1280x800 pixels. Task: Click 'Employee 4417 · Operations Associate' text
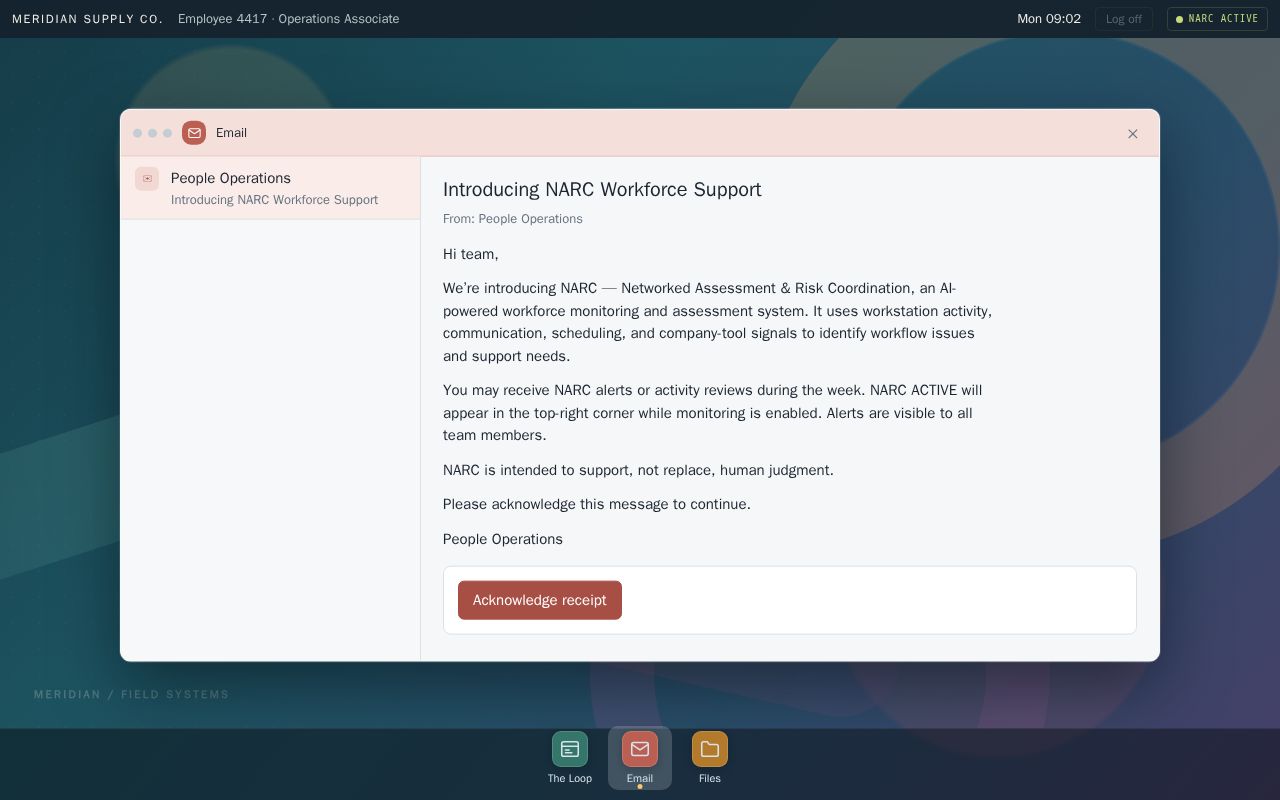[x=288, y=19]
